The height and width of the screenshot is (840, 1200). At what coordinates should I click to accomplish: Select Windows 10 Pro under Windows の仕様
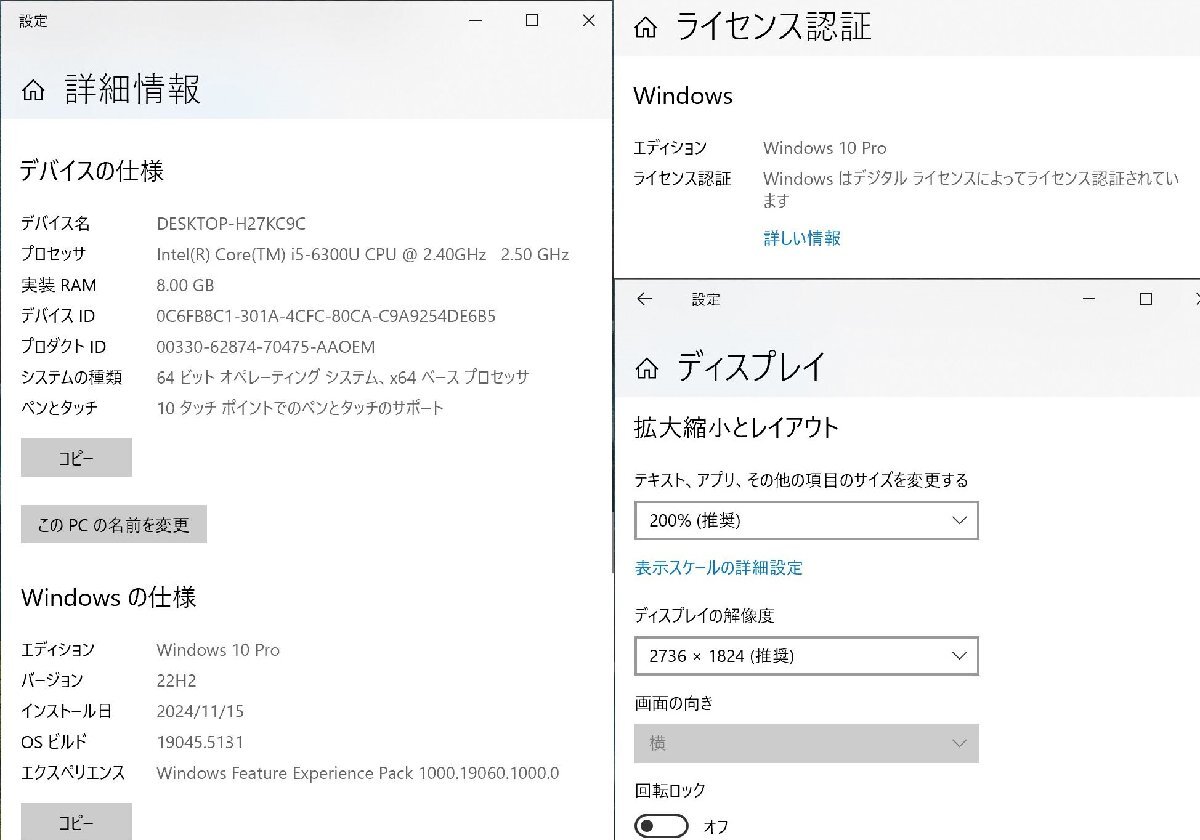218,650
